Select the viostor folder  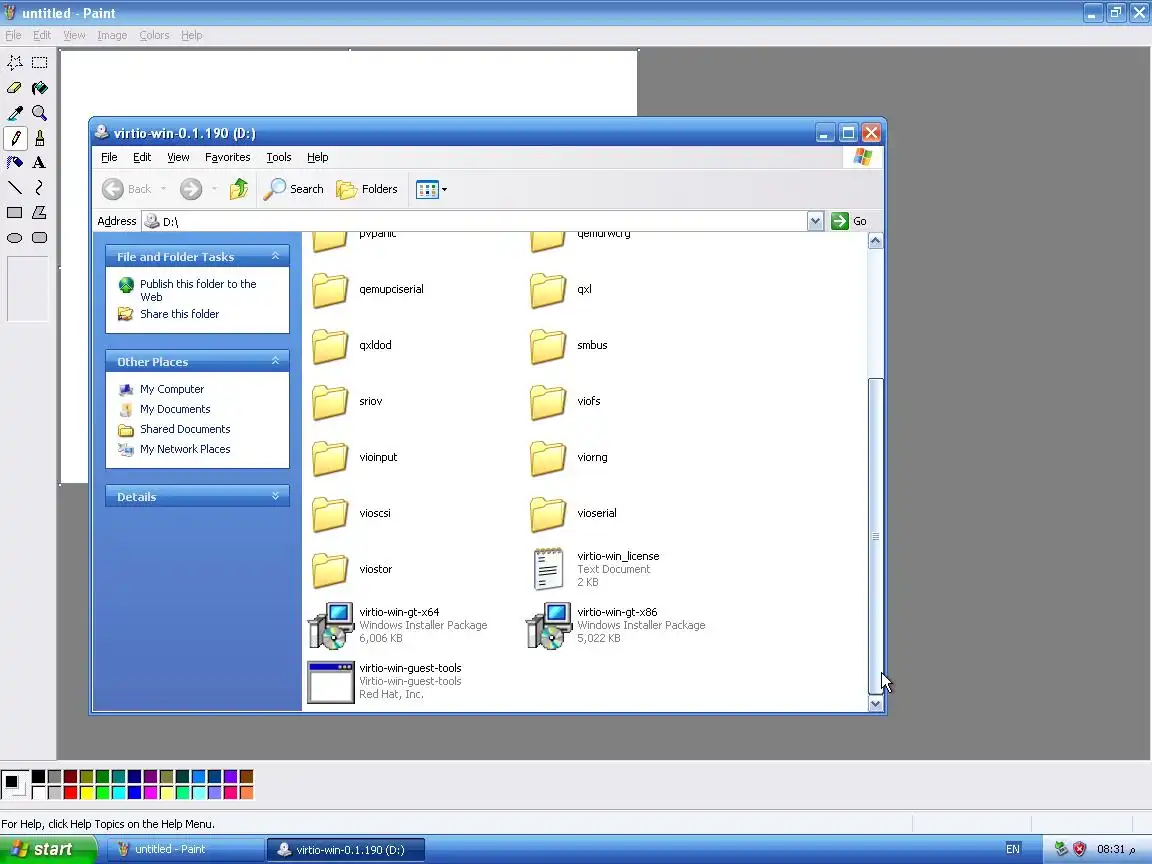(351, 569)
